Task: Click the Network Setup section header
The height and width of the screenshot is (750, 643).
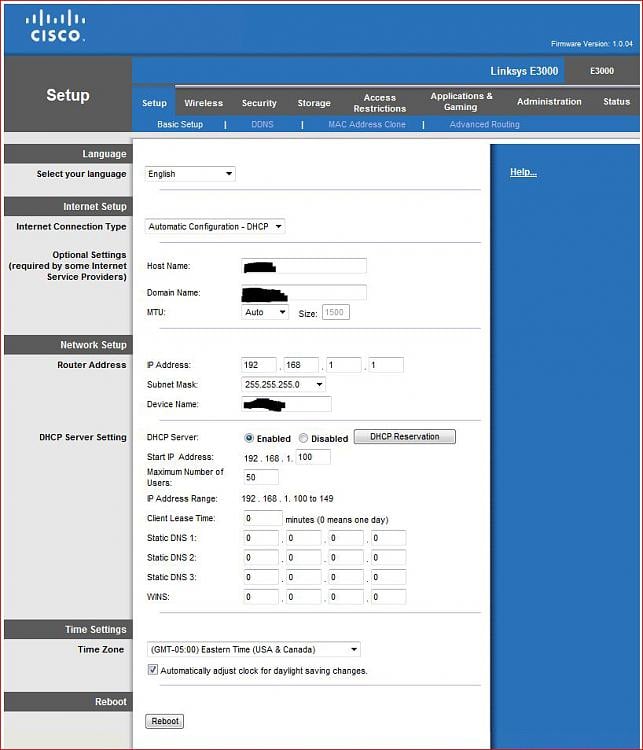Action: [68, 345]
